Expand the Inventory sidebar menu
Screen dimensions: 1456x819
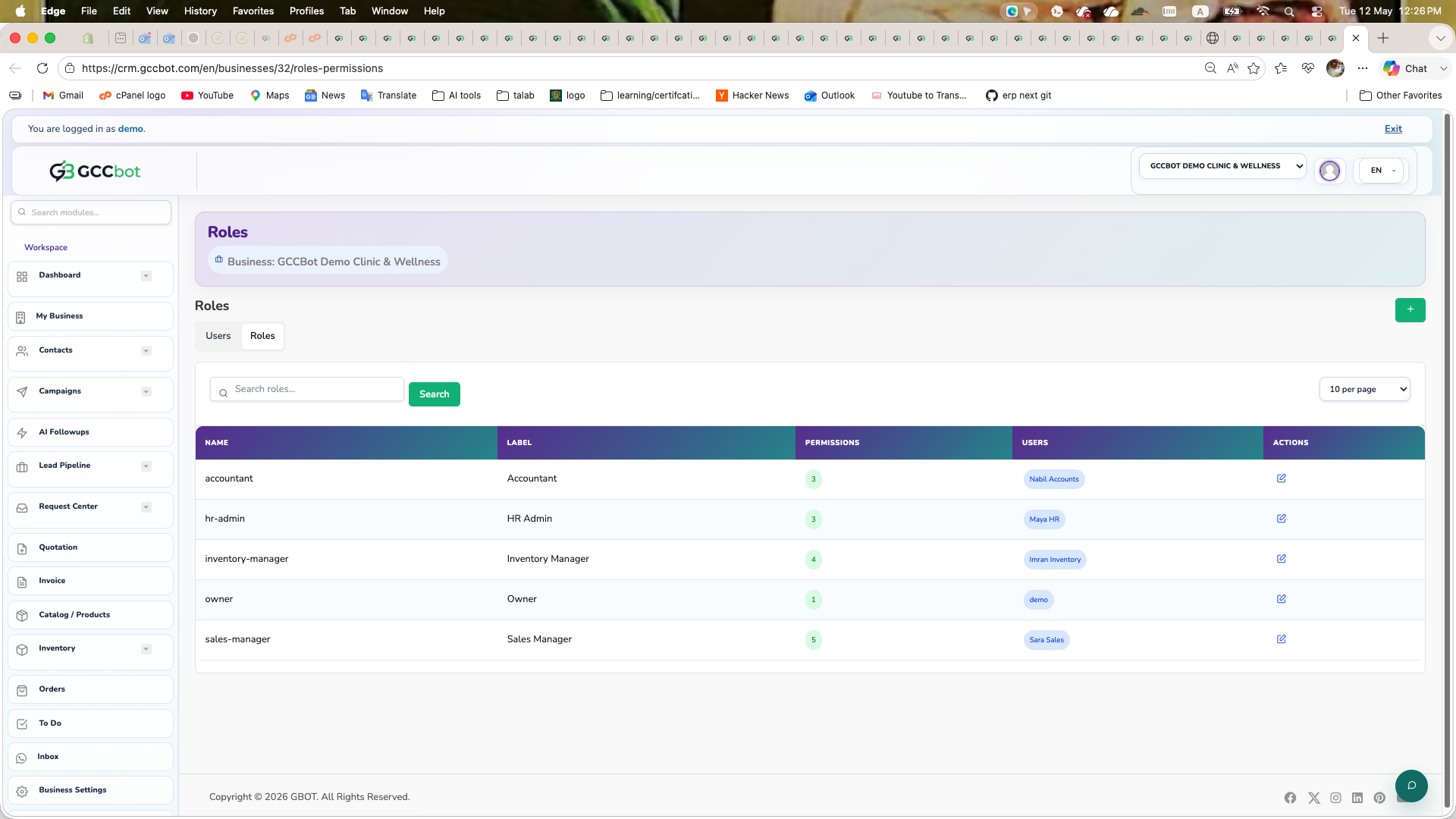(x=146, y=649)
